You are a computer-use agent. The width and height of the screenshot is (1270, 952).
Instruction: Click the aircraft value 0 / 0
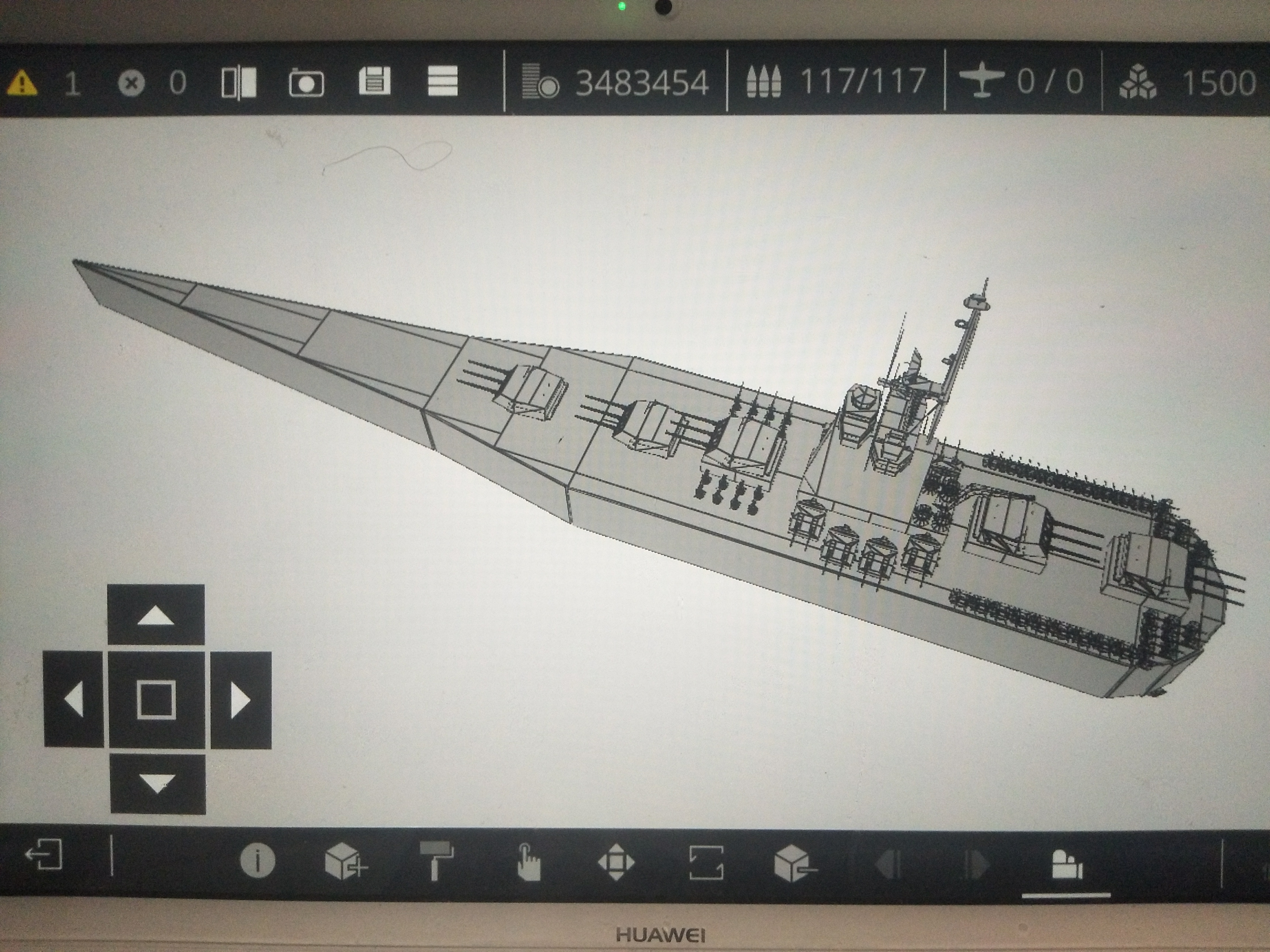pos(1050,82)
